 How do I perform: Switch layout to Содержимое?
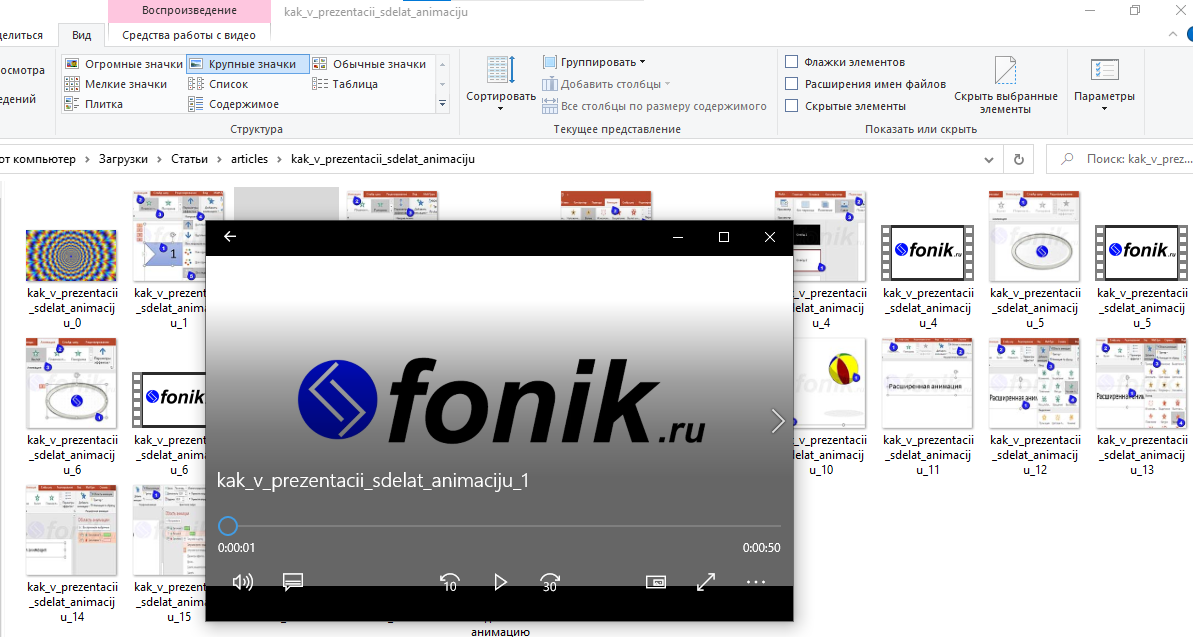234,104
